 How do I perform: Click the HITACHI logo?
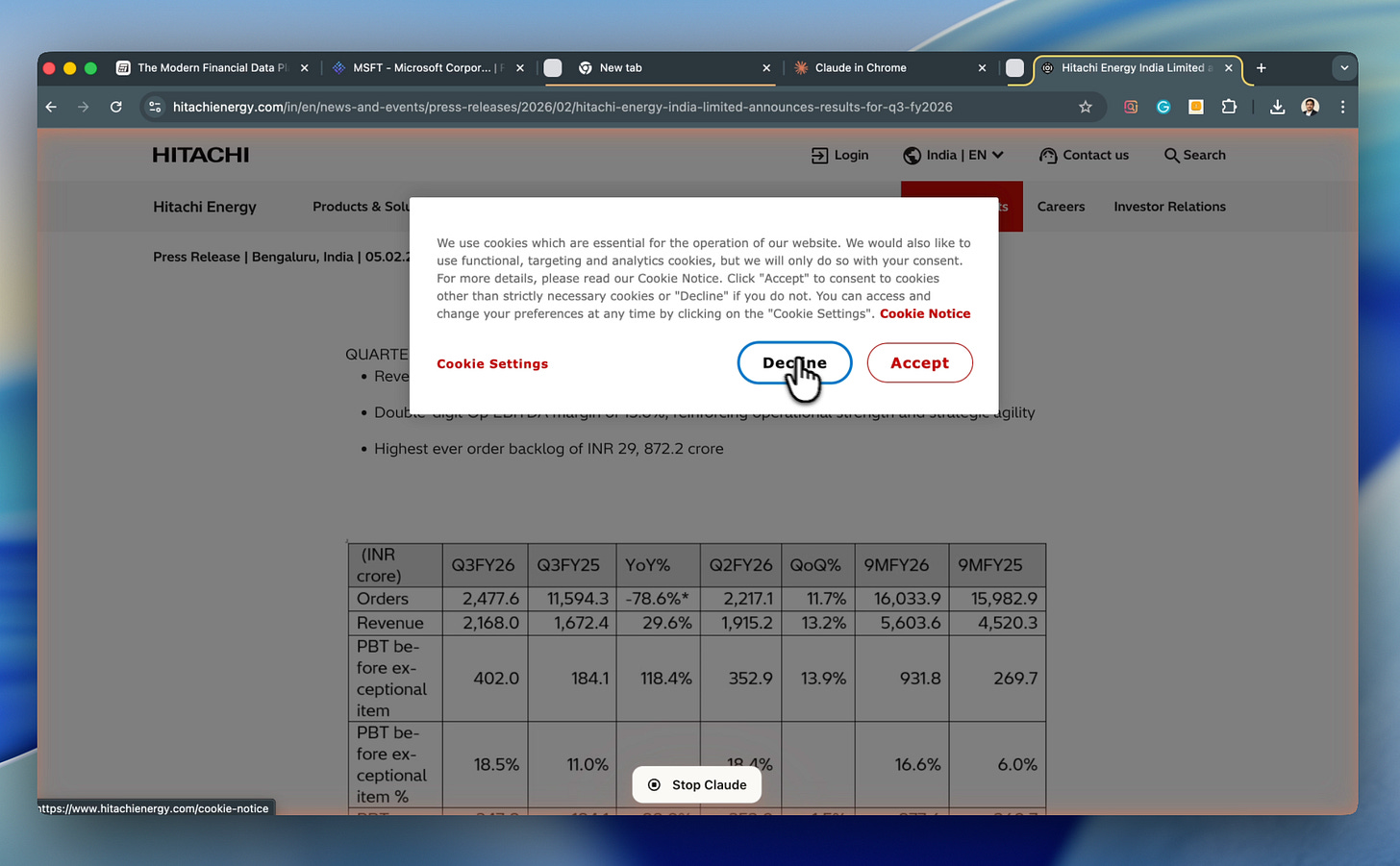point(200,155)
